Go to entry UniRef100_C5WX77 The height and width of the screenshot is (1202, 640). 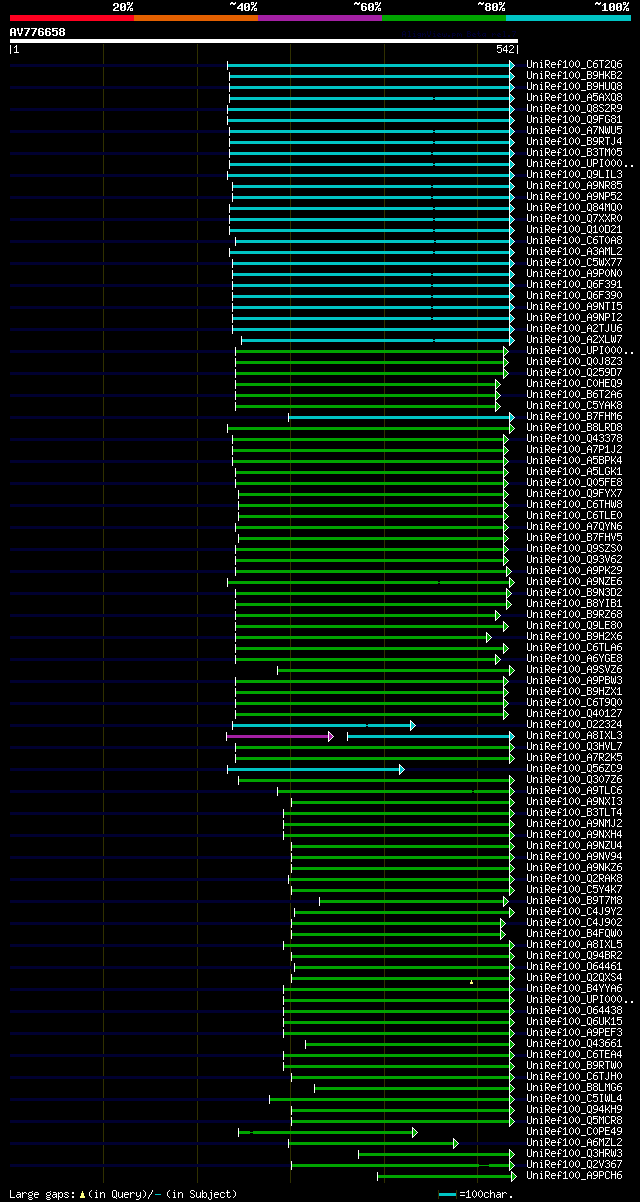[x=575, y=263]
